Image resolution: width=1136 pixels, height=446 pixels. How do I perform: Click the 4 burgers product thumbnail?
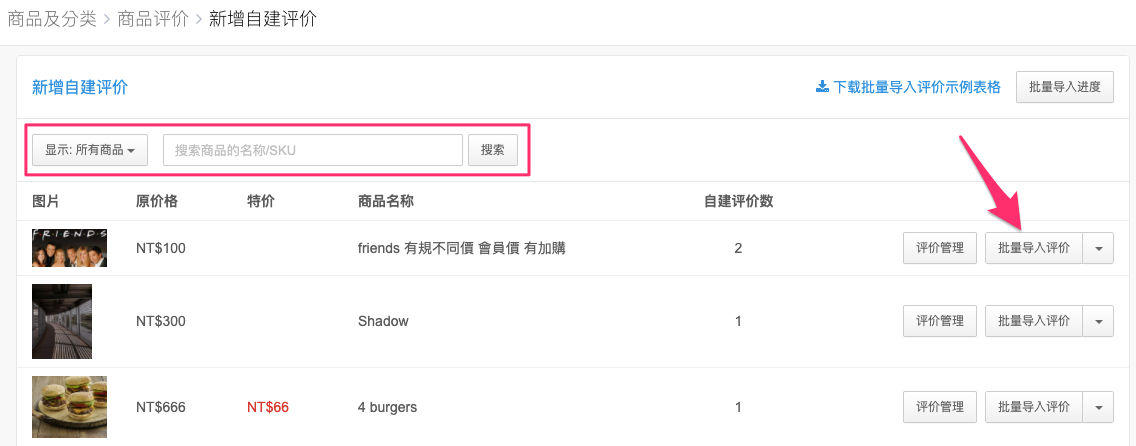click(70, 407)
